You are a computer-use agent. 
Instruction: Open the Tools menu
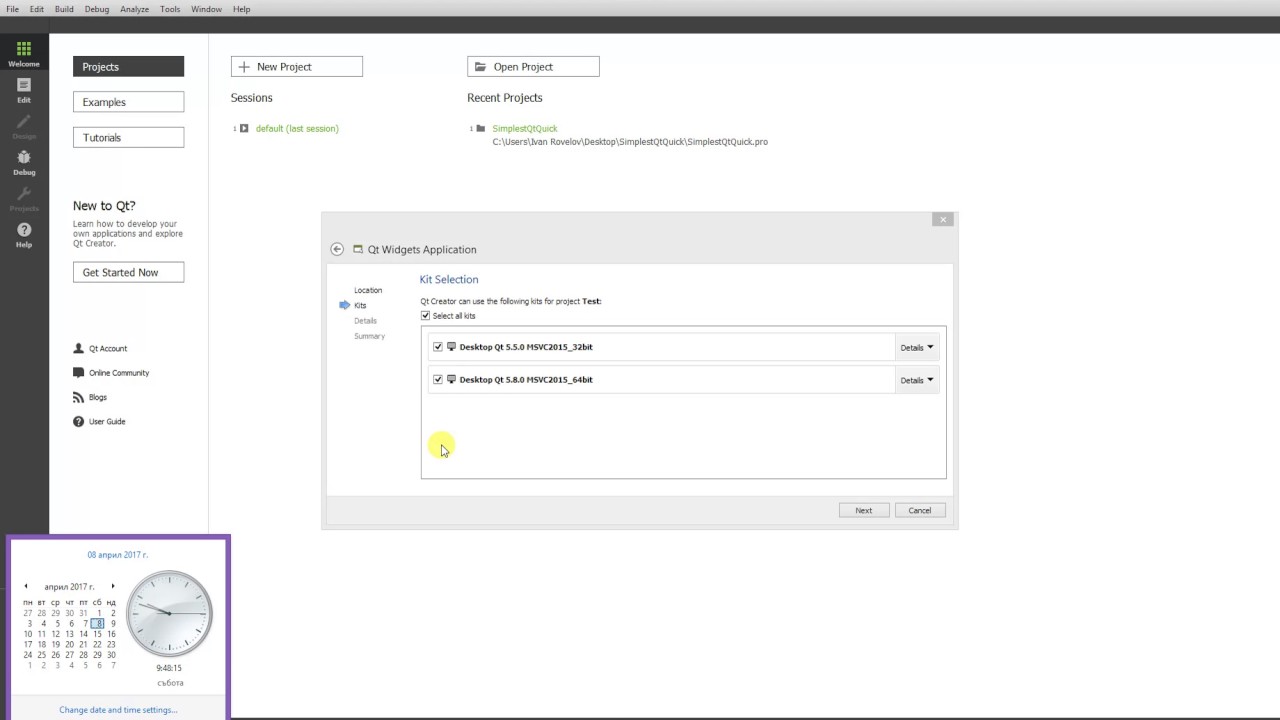(x=170, y=9)
